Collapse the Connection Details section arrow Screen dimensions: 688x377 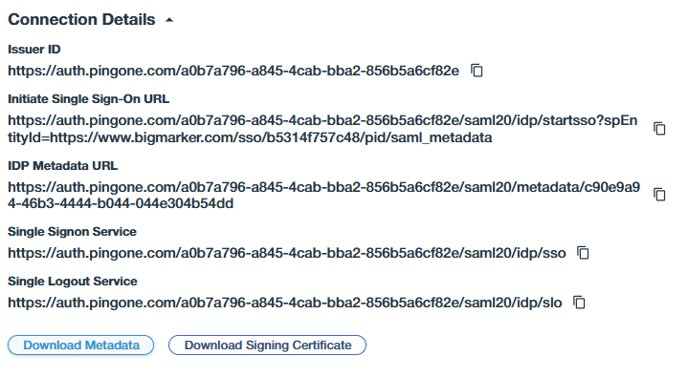click(x=169, y=20)
